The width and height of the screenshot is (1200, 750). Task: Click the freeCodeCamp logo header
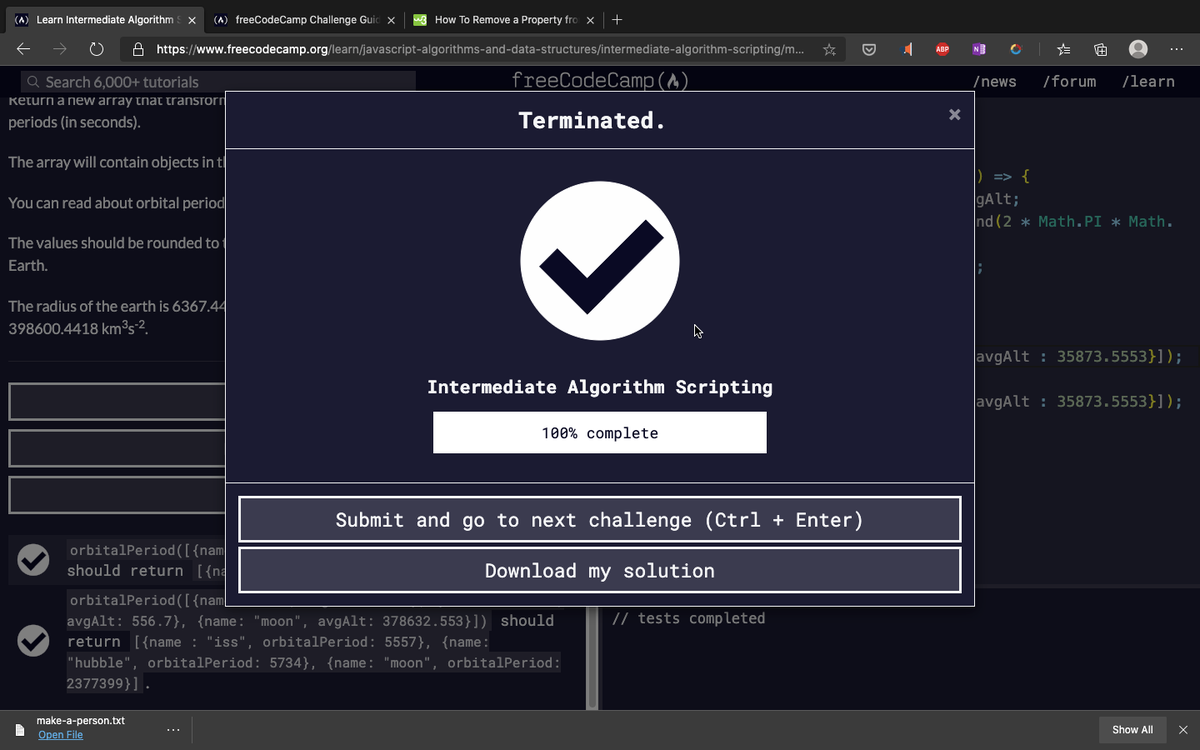pyautogui.click(x=600, y=81)
